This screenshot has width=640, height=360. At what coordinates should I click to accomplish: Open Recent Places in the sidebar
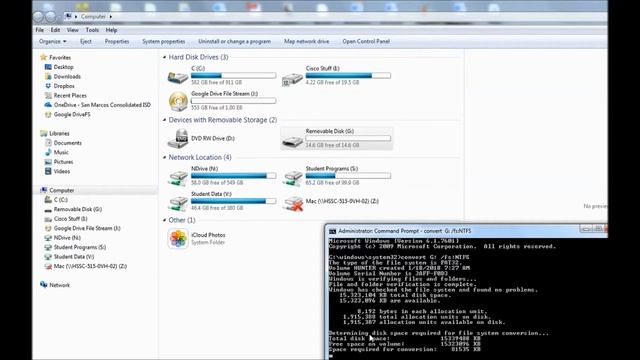pyautogui.click(x=70, y=95)
